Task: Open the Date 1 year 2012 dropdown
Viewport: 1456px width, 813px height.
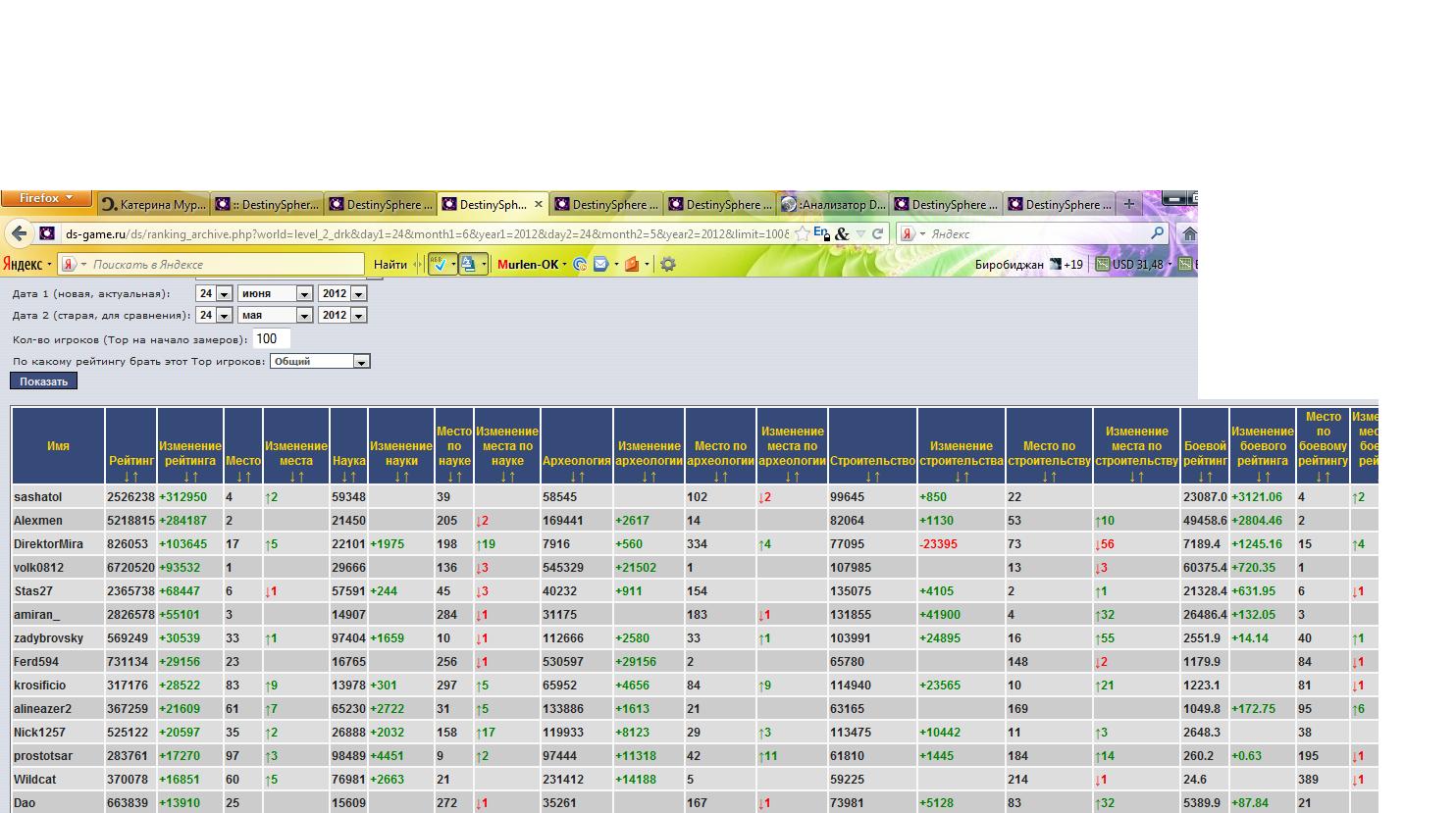Action: pyautogui.click(x=358, y=294)
